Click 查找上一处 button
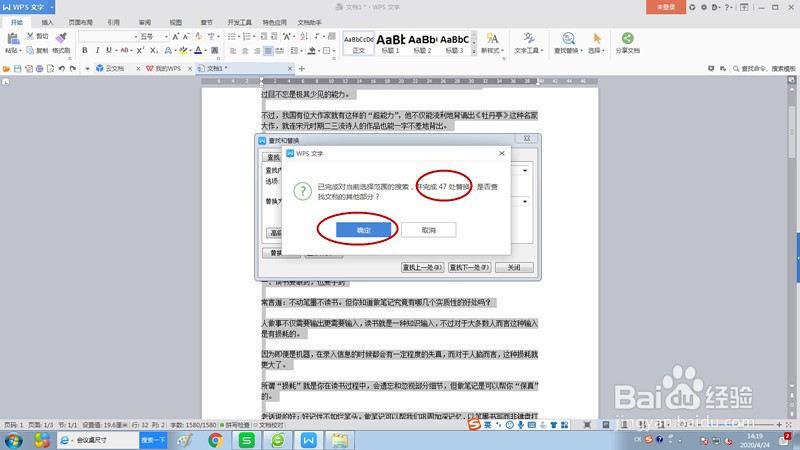The width and height of the screenshot is (800, 450). (x=422, y=267)
